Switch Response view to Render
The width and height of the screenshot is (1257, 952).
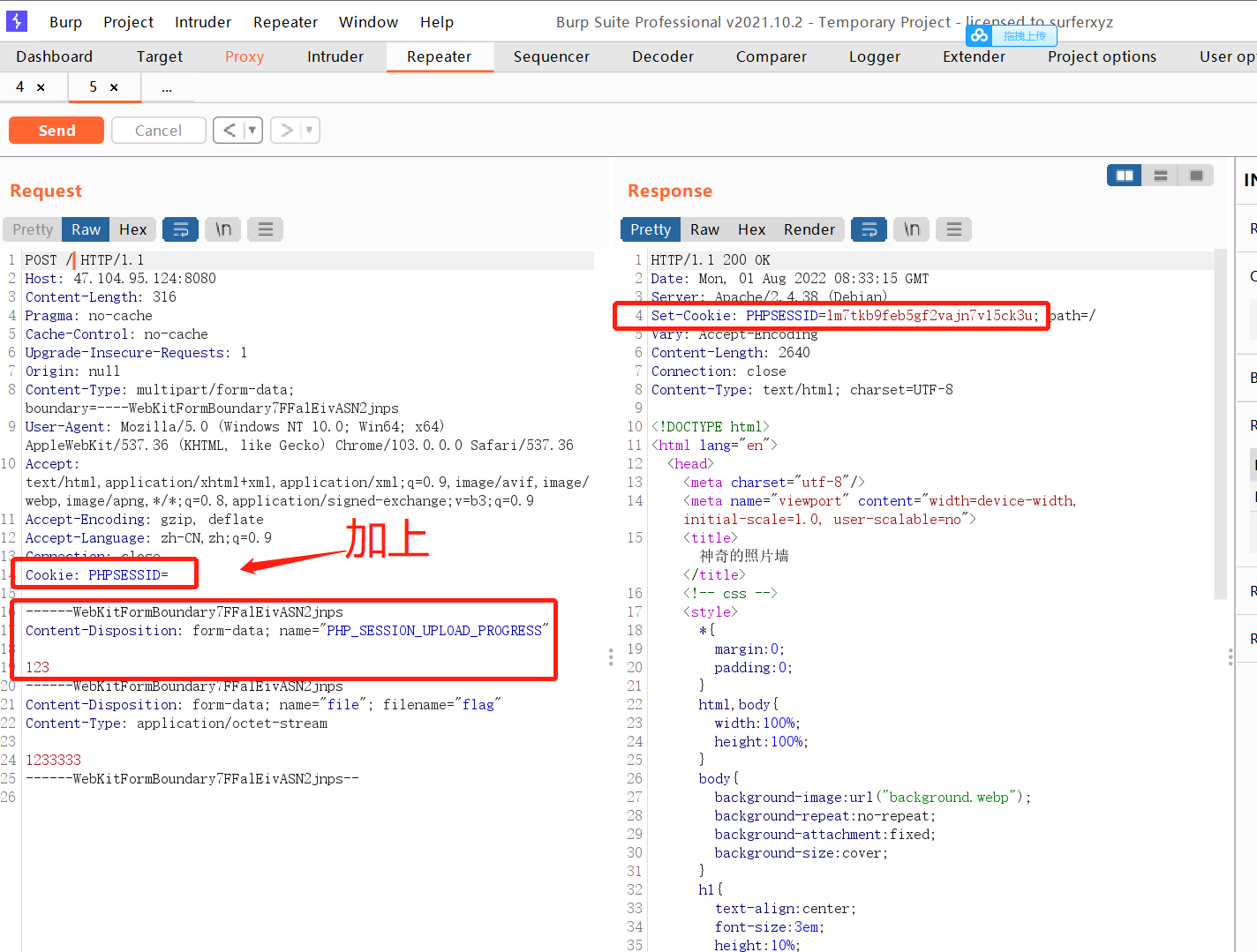pyautogui.click(x=809, y=229)
